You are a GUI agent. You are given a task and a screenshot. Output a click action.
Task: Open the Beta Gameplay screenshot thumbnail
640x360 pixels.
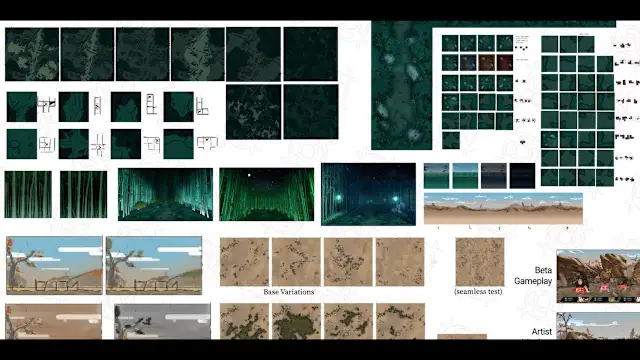click(598, 276)
